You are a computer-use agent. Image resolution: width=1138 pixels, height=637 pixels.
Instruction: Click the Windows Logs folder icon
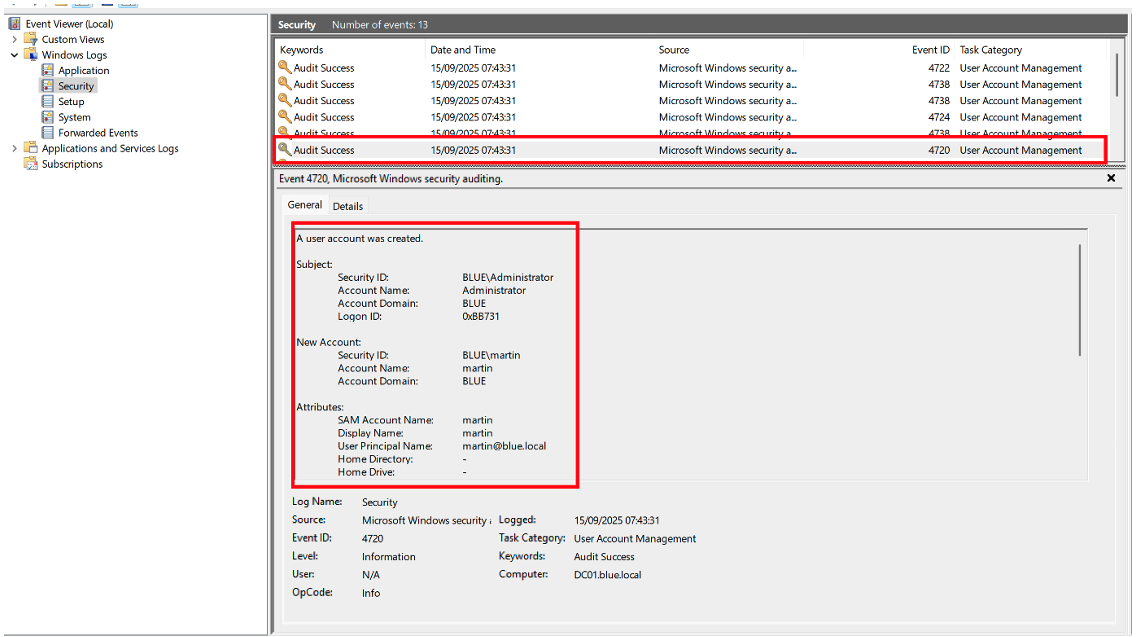point(31,55)
